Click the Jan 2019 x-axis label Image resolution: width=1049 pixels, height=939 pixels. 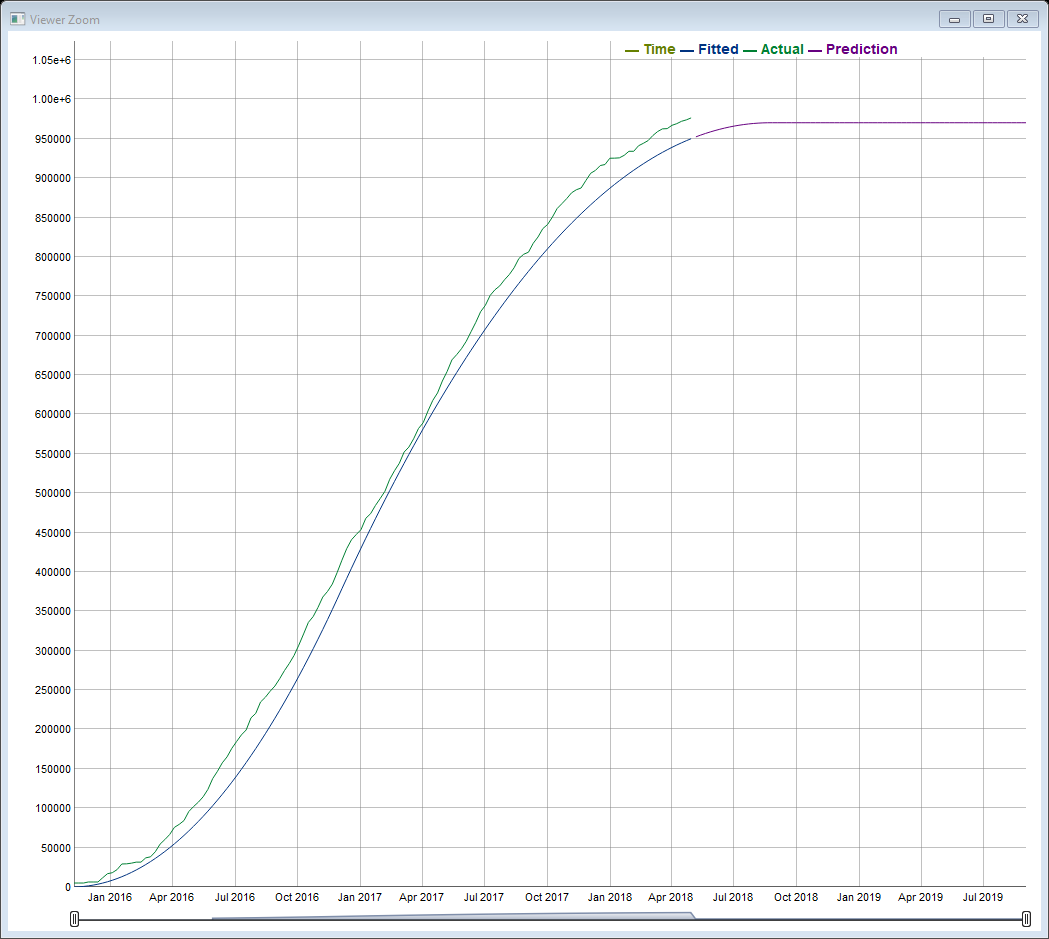point(859,898)
